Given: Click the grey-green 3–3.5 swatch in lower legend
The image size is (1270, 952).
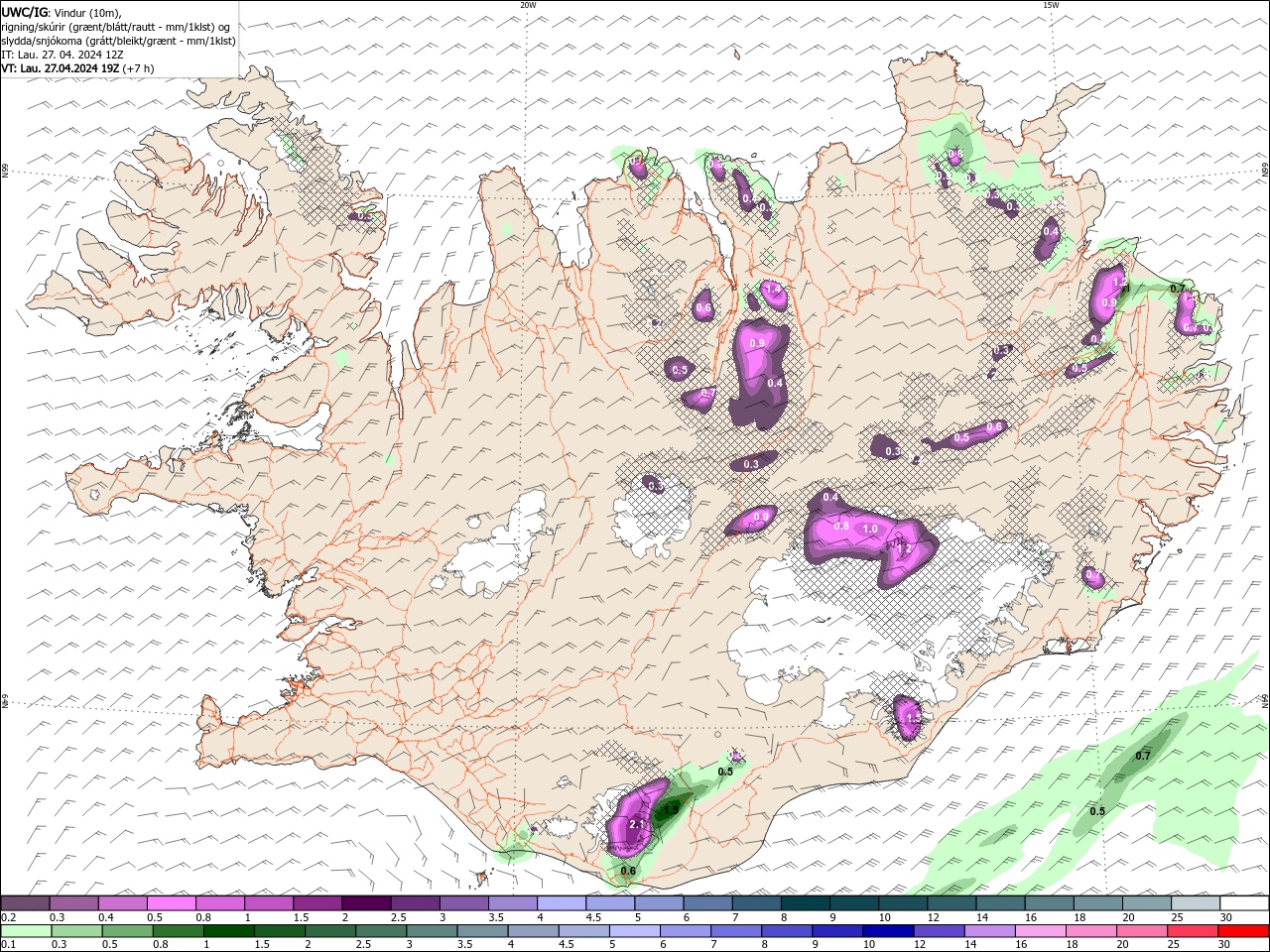Looking at the screenshot, I should 430,931.
